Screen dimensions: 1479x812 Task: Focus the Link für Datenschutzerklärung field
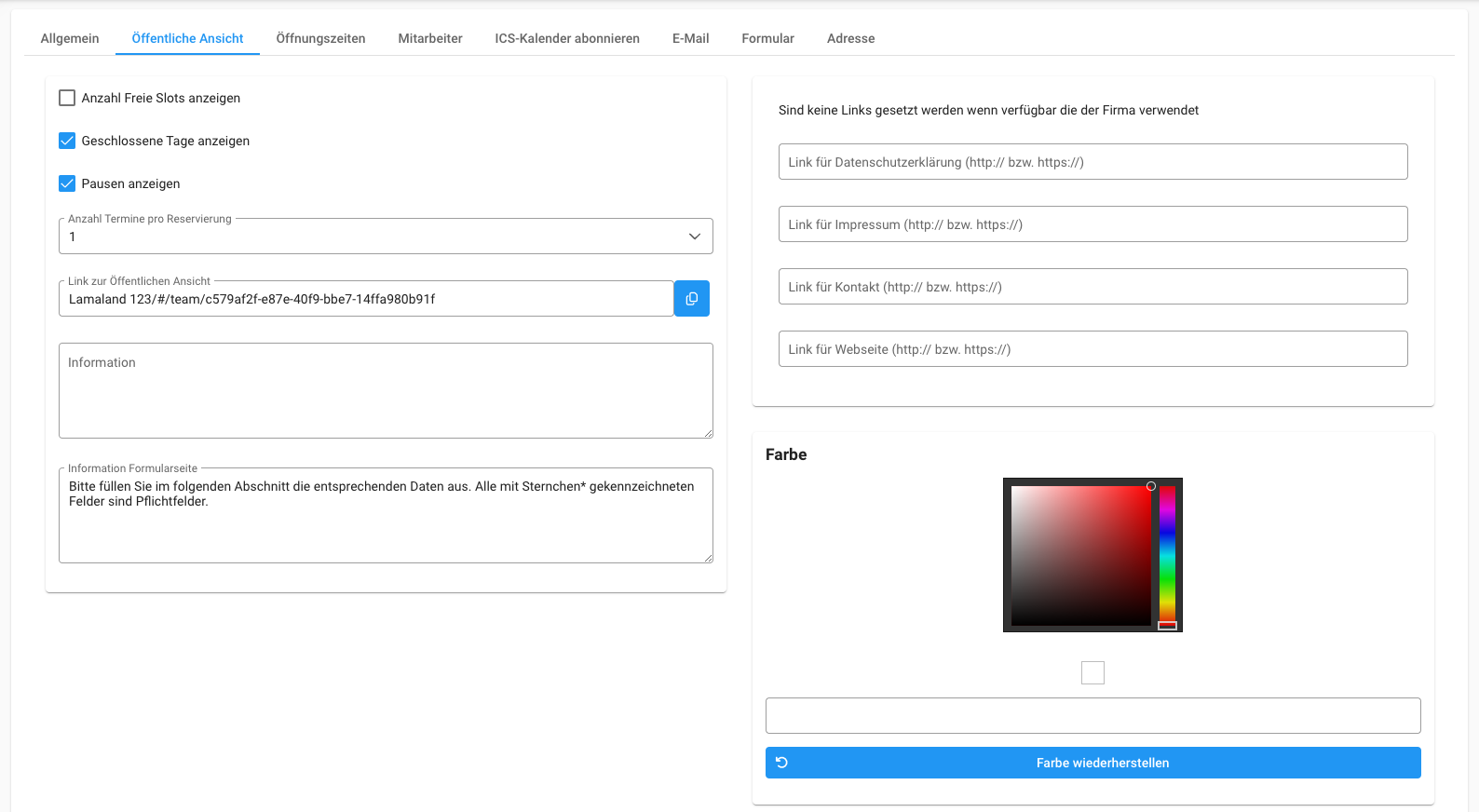click(1092, 162)
